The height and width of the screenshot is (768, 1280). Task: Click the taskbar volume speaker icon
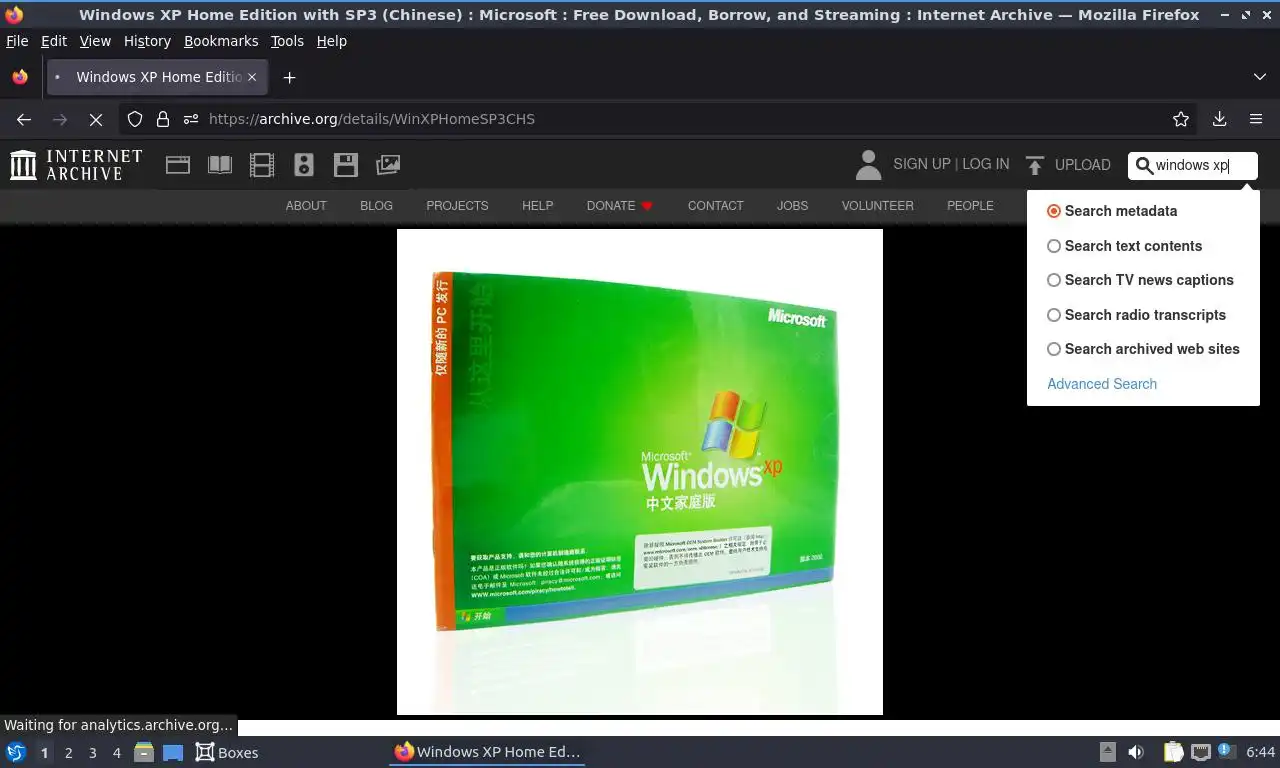[x=1136, y=752]
